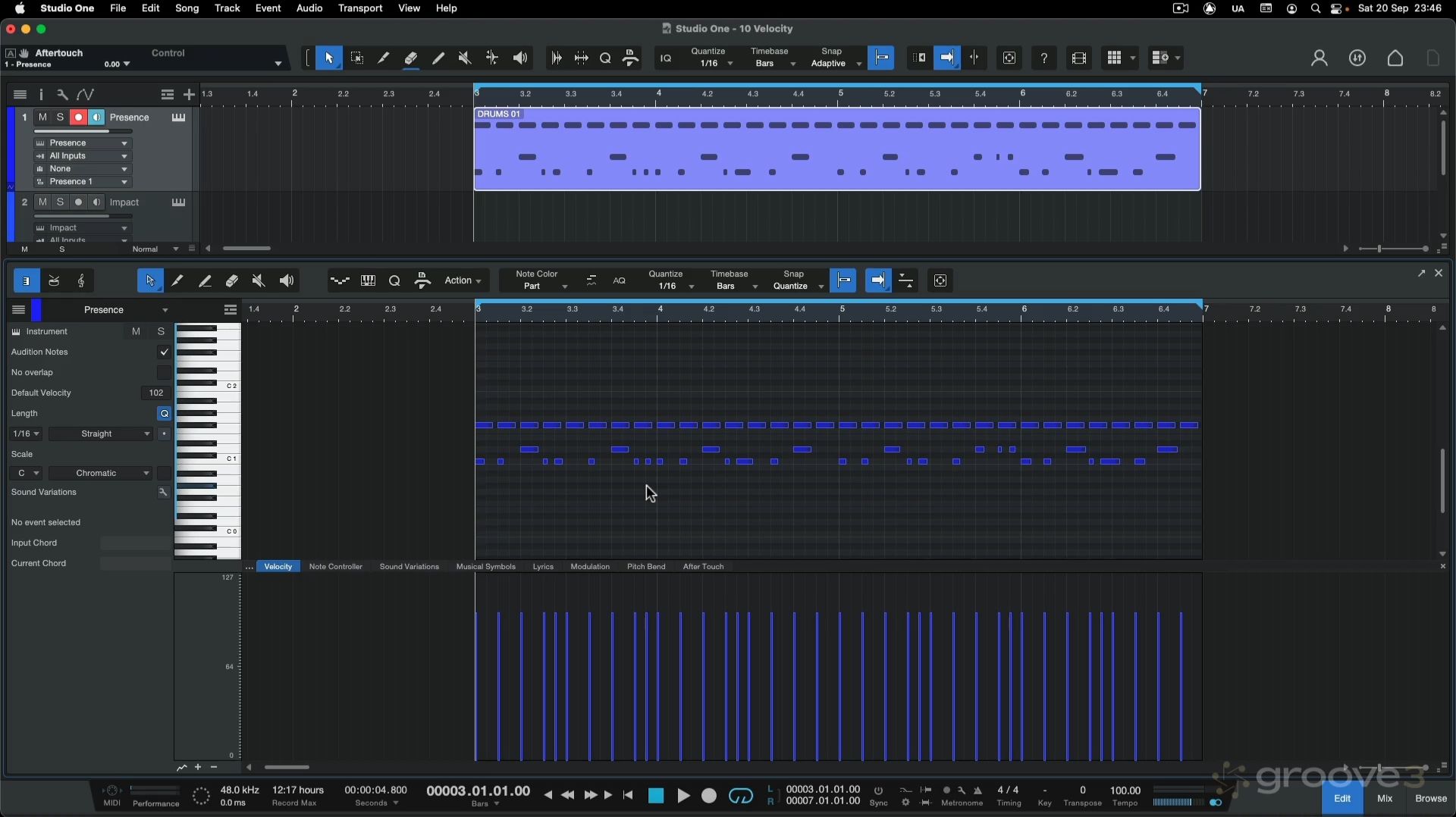Switch to the Modulation tab

pyautogui.click(x=589, y=567)
